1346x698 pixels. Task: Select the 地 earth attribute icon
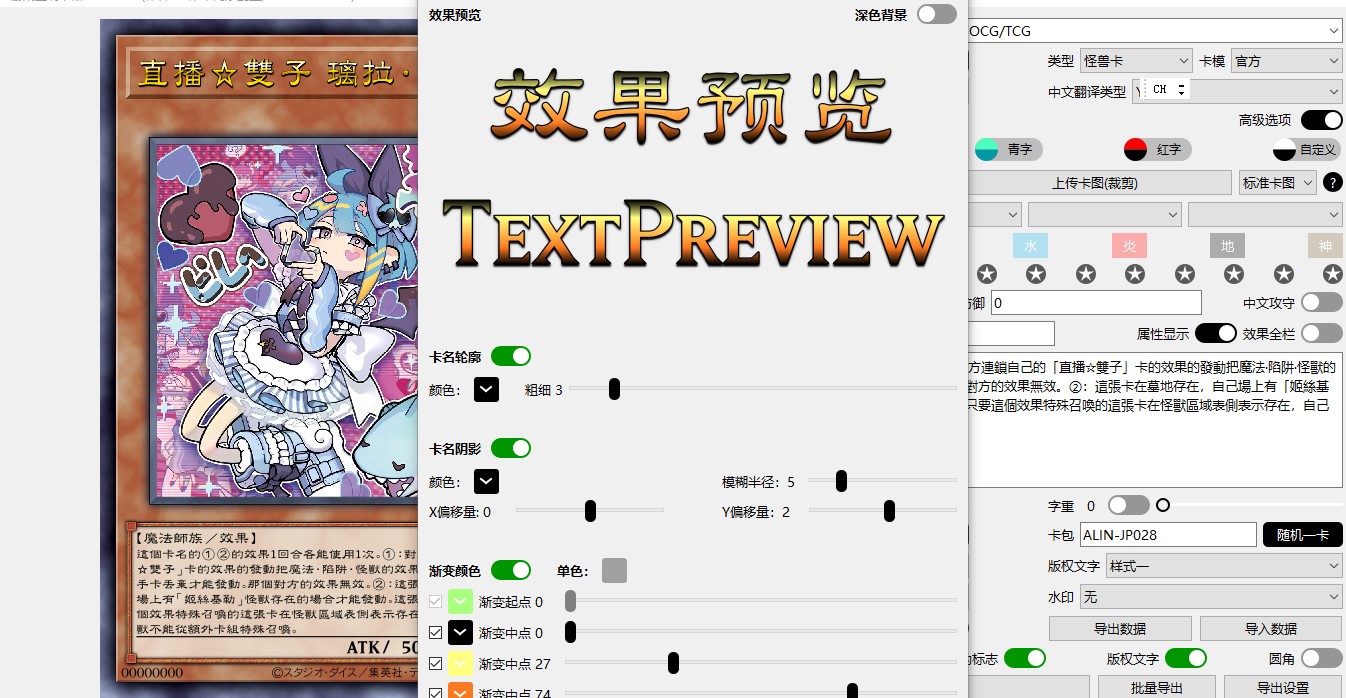click(x=1227, y=245)
